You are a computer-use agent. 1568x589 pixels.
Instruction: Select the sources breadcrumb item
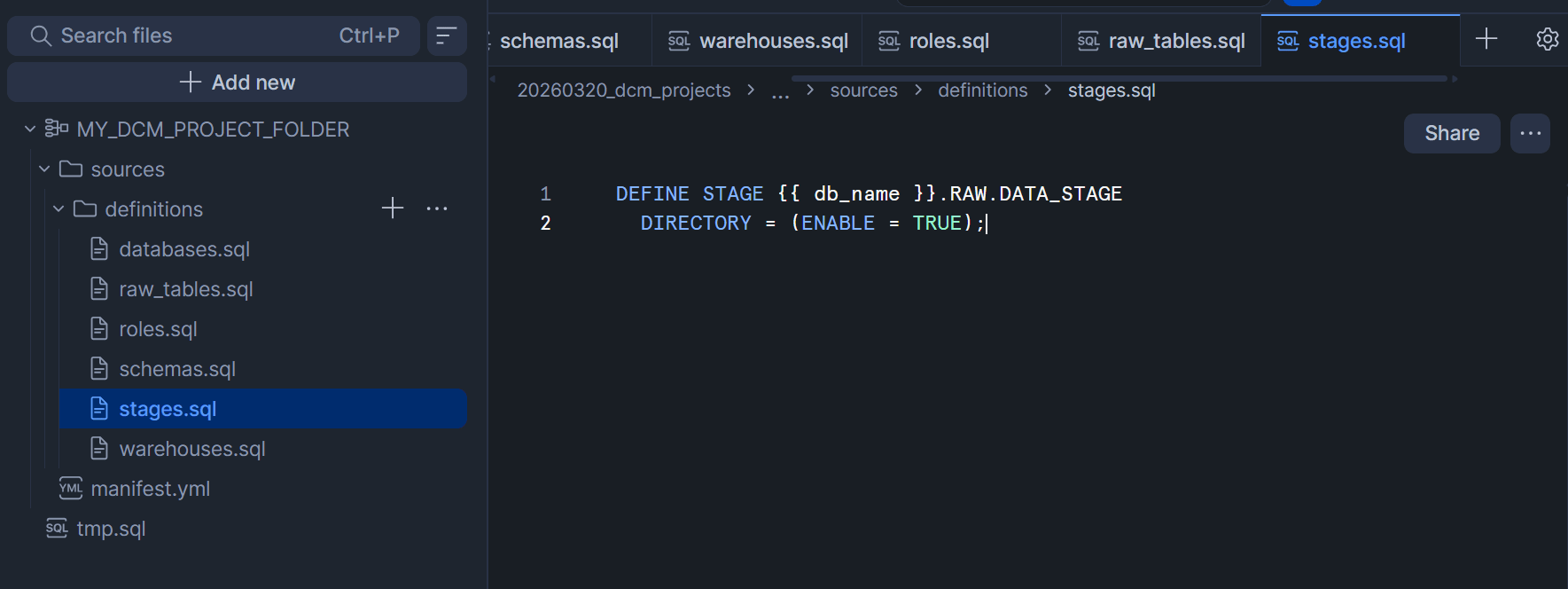click(x=863, y=90)
